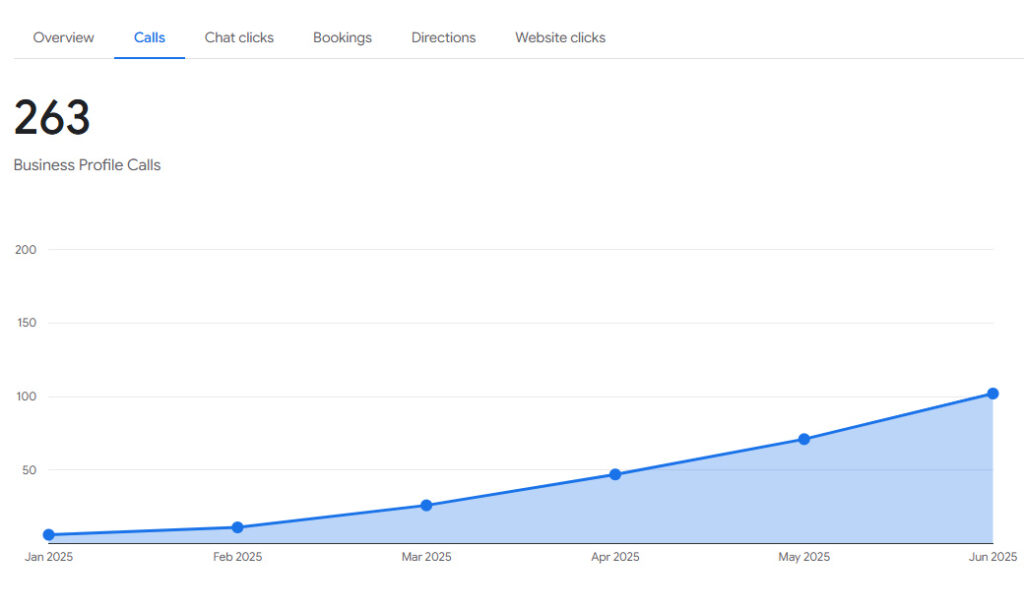The height and width of the screenshot is (610, 1024).
Task: Click the 50 y-axis label
Action: click(29, 470)
